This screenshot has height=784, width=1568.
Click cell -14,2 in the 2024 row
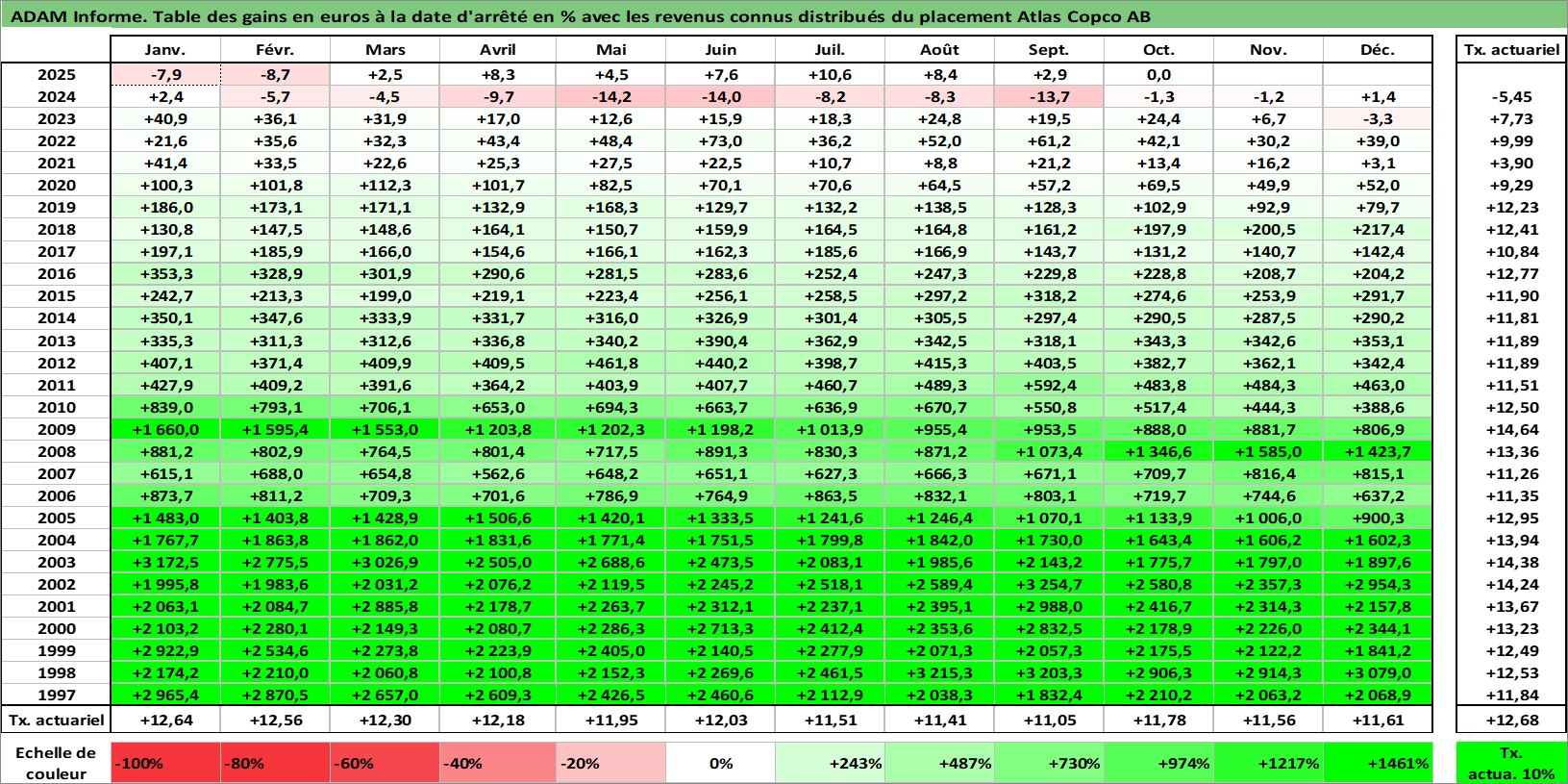pos(610,96)
